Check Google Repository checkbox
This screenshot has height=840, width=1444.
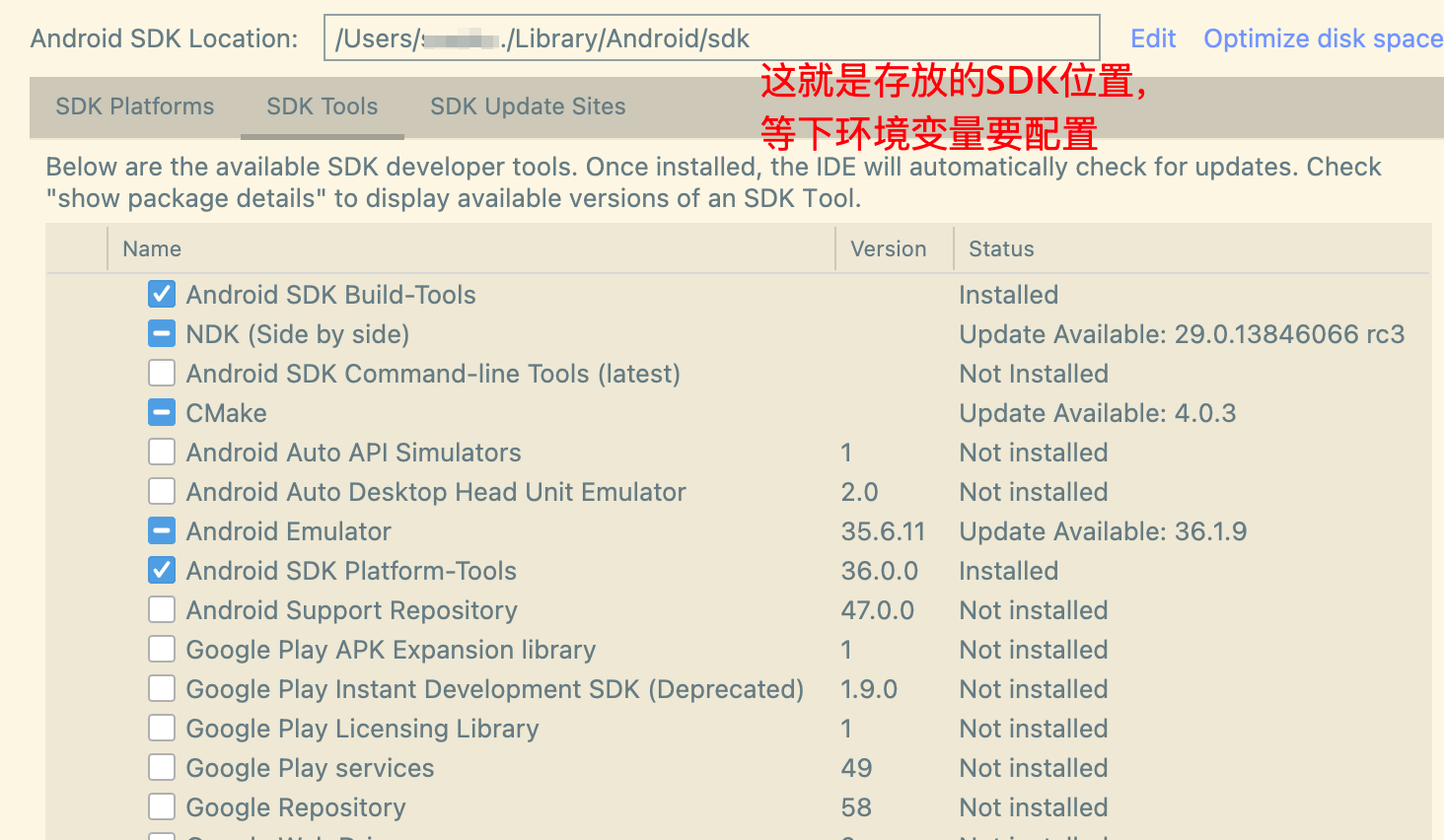click(162, 806)
